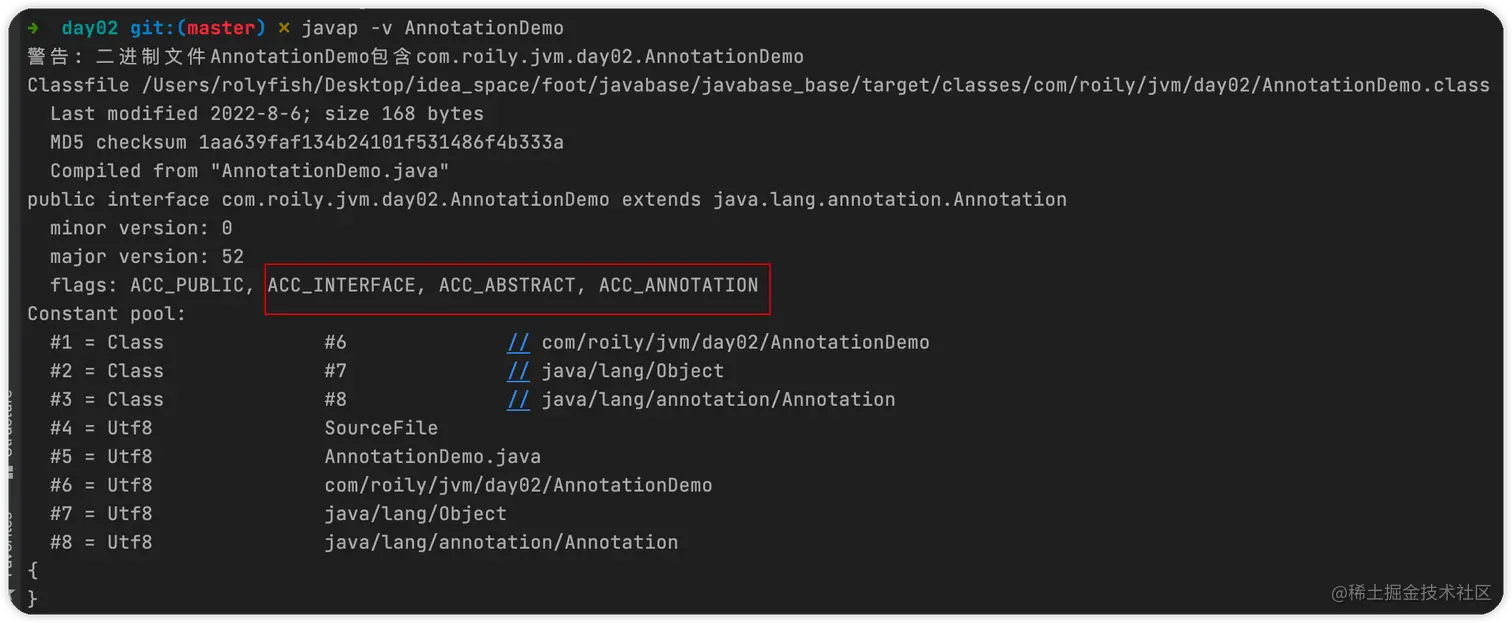This screenshot has width=1512, height=623.
Task: Click ACC_ANNOTATION inside the red highlight box
Action: (678, 285)
